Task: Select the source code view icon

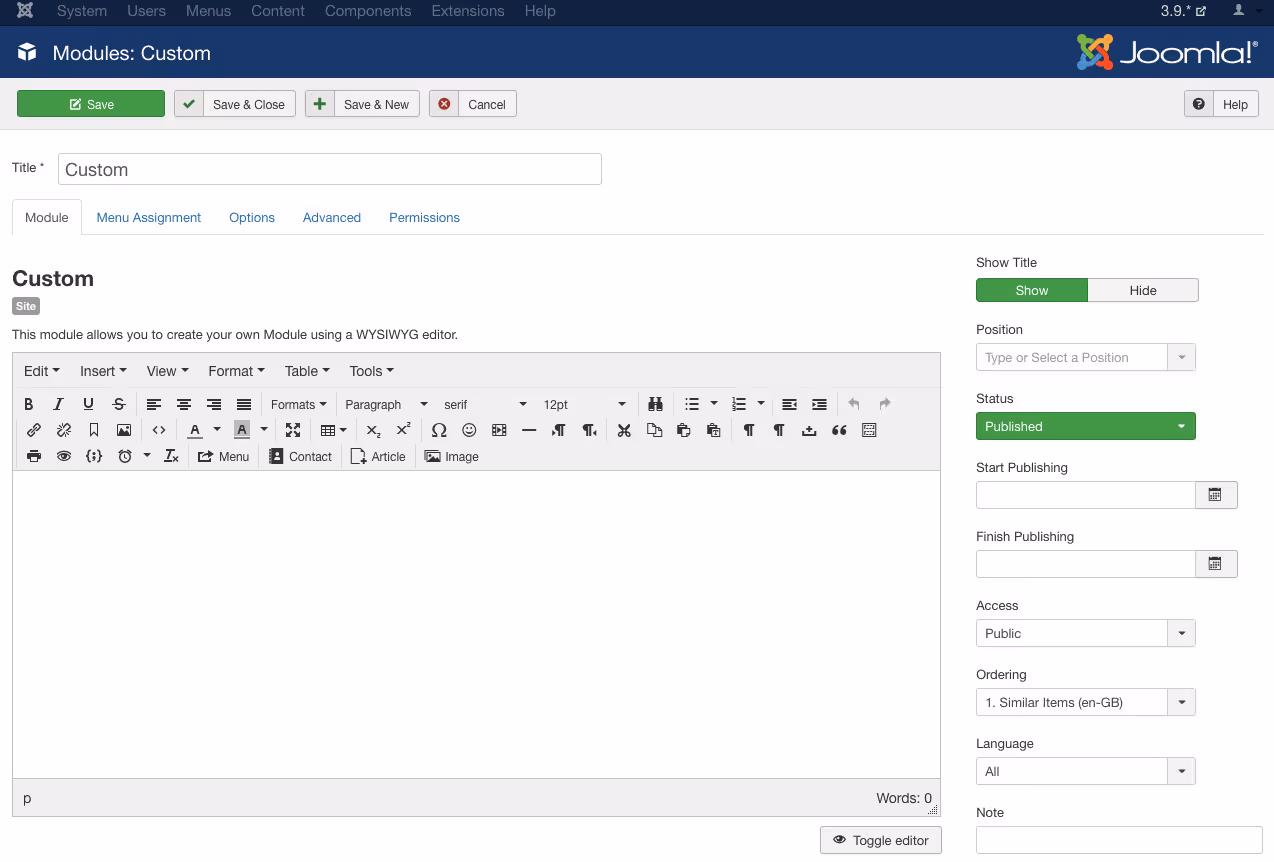Action: [158, 430]
